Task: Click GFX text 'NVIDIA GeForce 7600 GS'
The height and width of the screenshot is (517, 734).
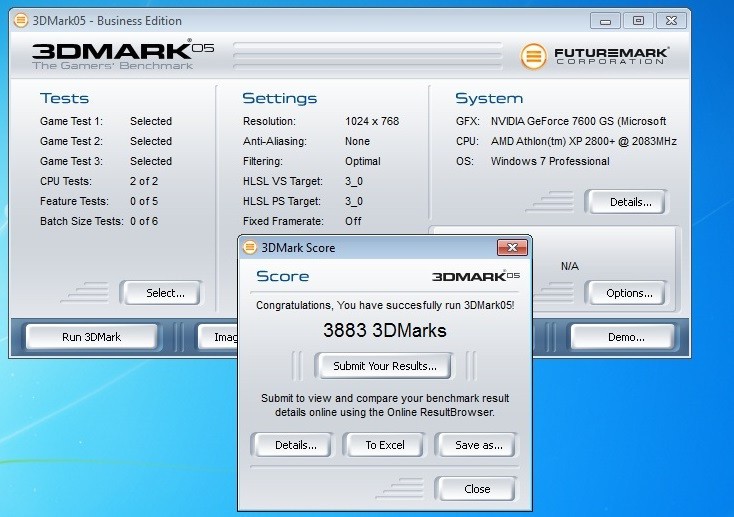Action: coord(552,121)
